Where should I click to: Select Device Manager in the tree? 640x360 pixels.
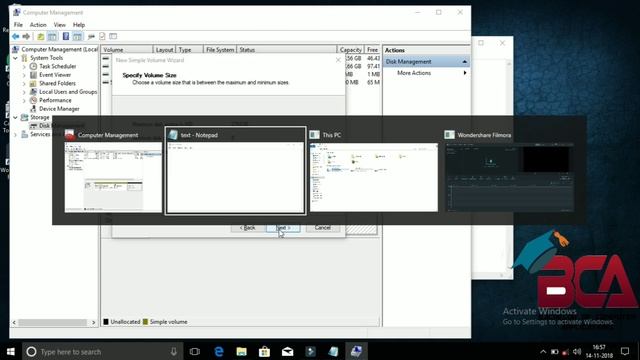coord(55,109)
